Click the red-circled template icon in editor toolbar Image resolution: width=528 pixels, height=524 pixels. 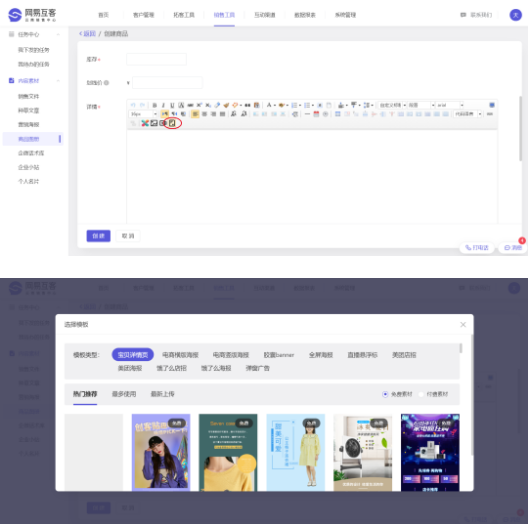[172, 123]
